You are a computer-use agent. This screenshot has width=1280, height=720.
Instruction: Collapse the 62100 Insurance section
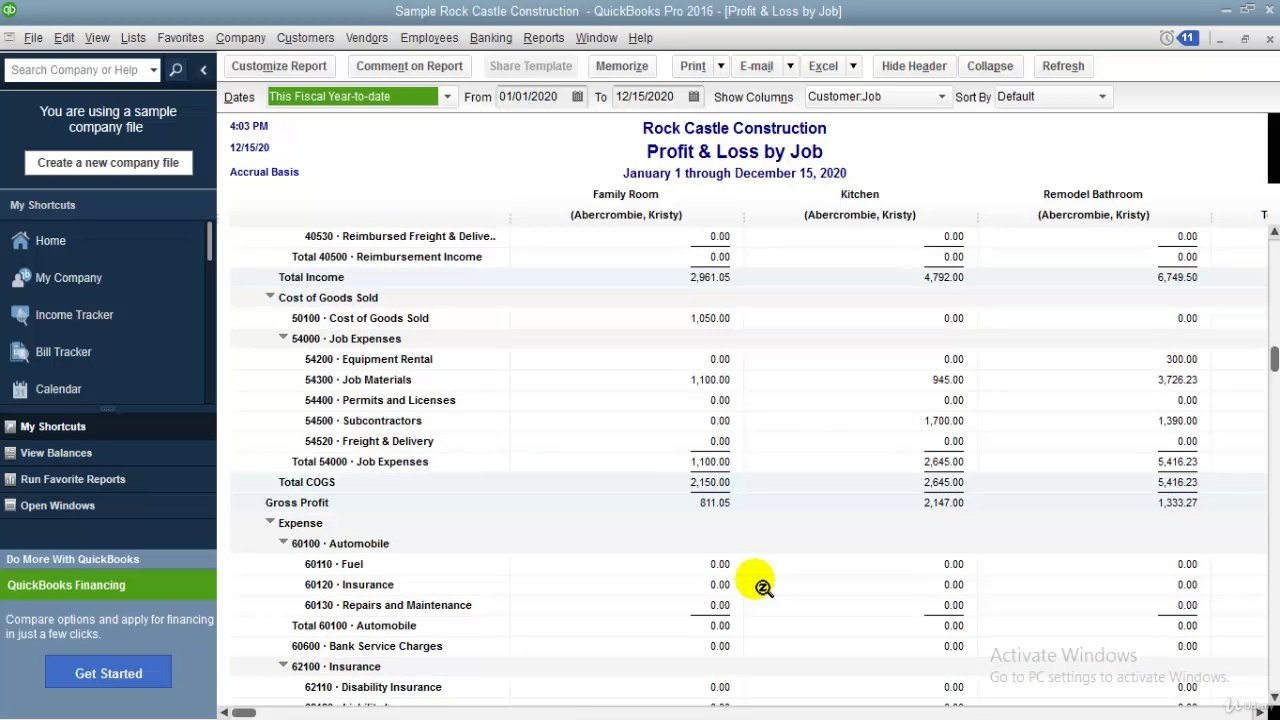pos(283,666)
